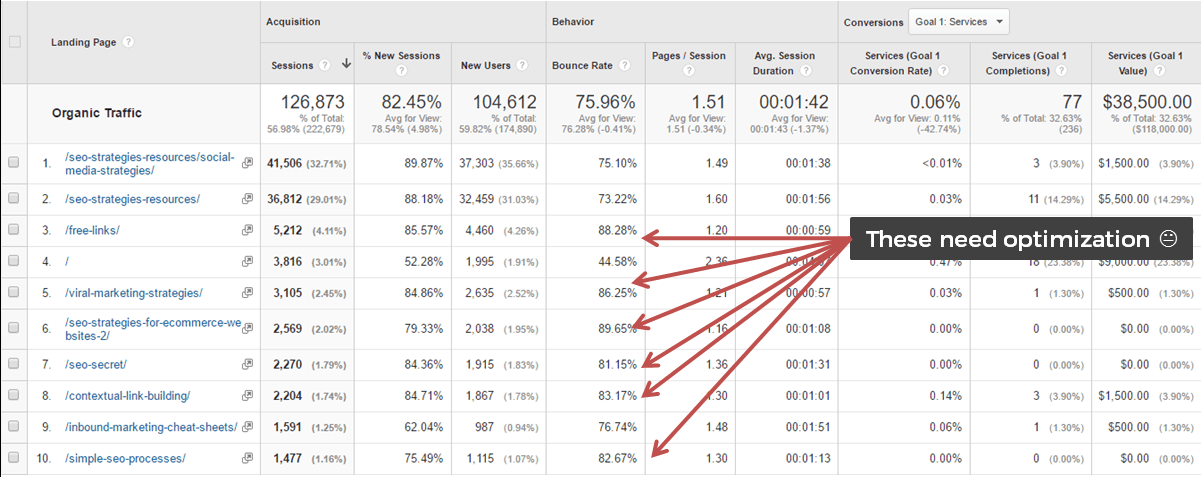
Task: Click help icon under % New Sessions header
Action: (401, 71)
